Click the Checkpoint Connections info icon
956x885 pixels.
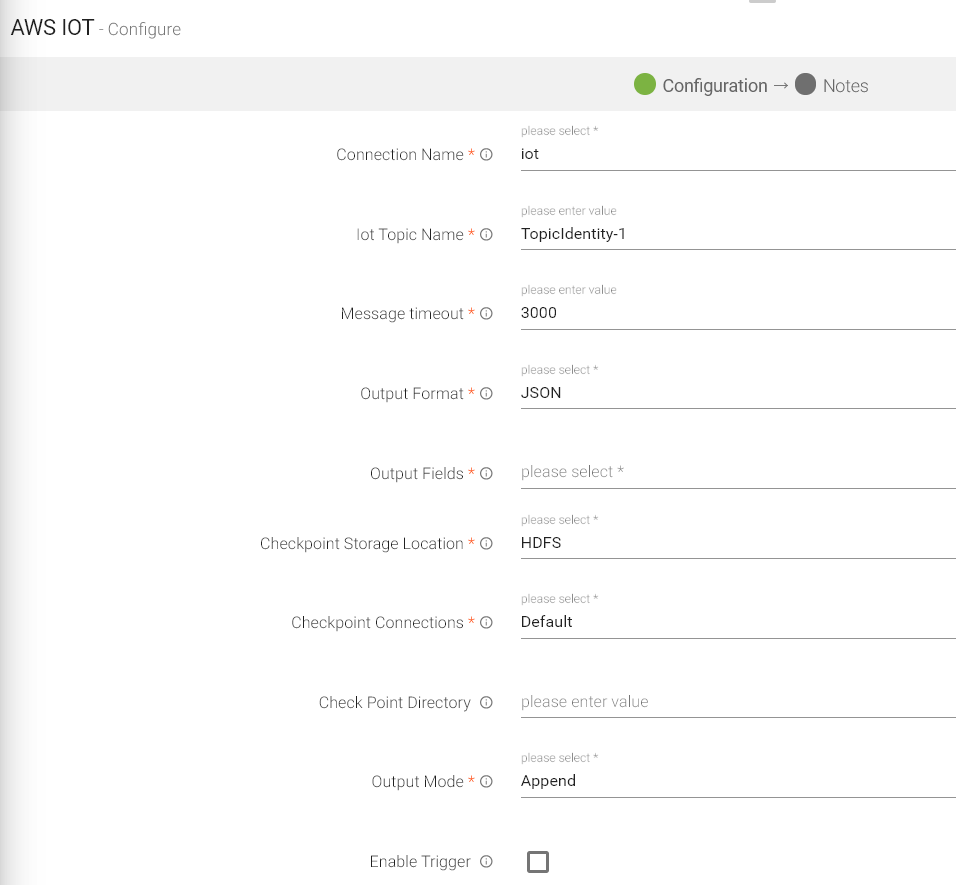coord(486,623)
